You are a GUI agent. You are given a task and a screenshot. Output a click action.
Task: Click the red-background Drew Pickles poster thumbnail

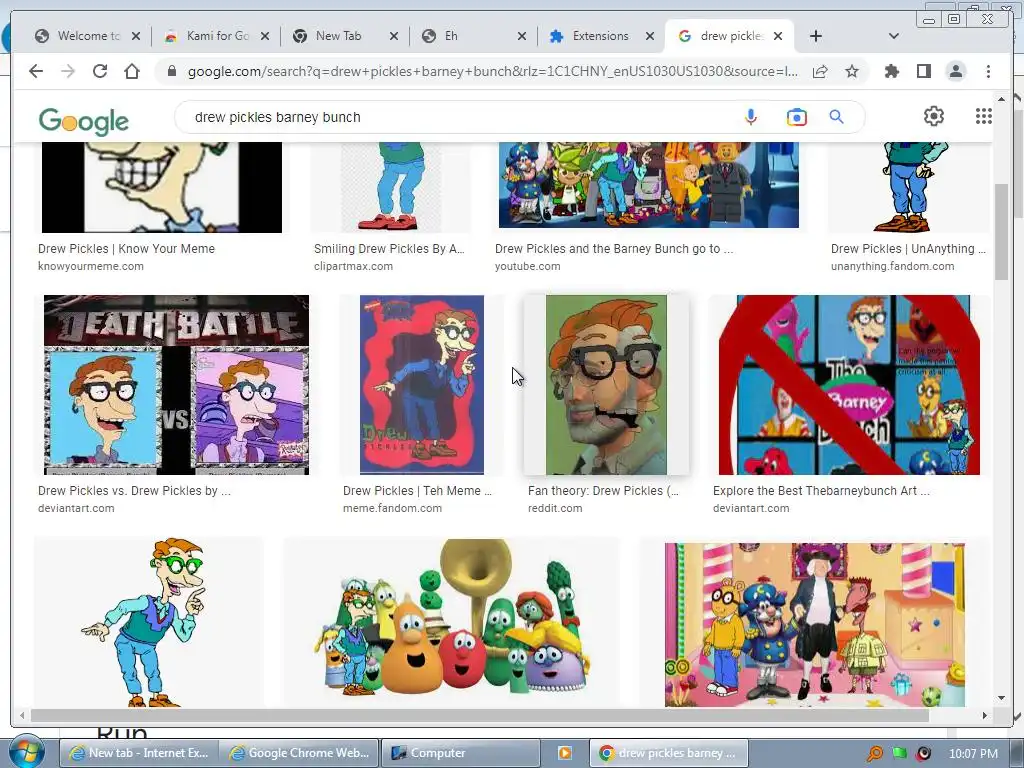(422, 385)
